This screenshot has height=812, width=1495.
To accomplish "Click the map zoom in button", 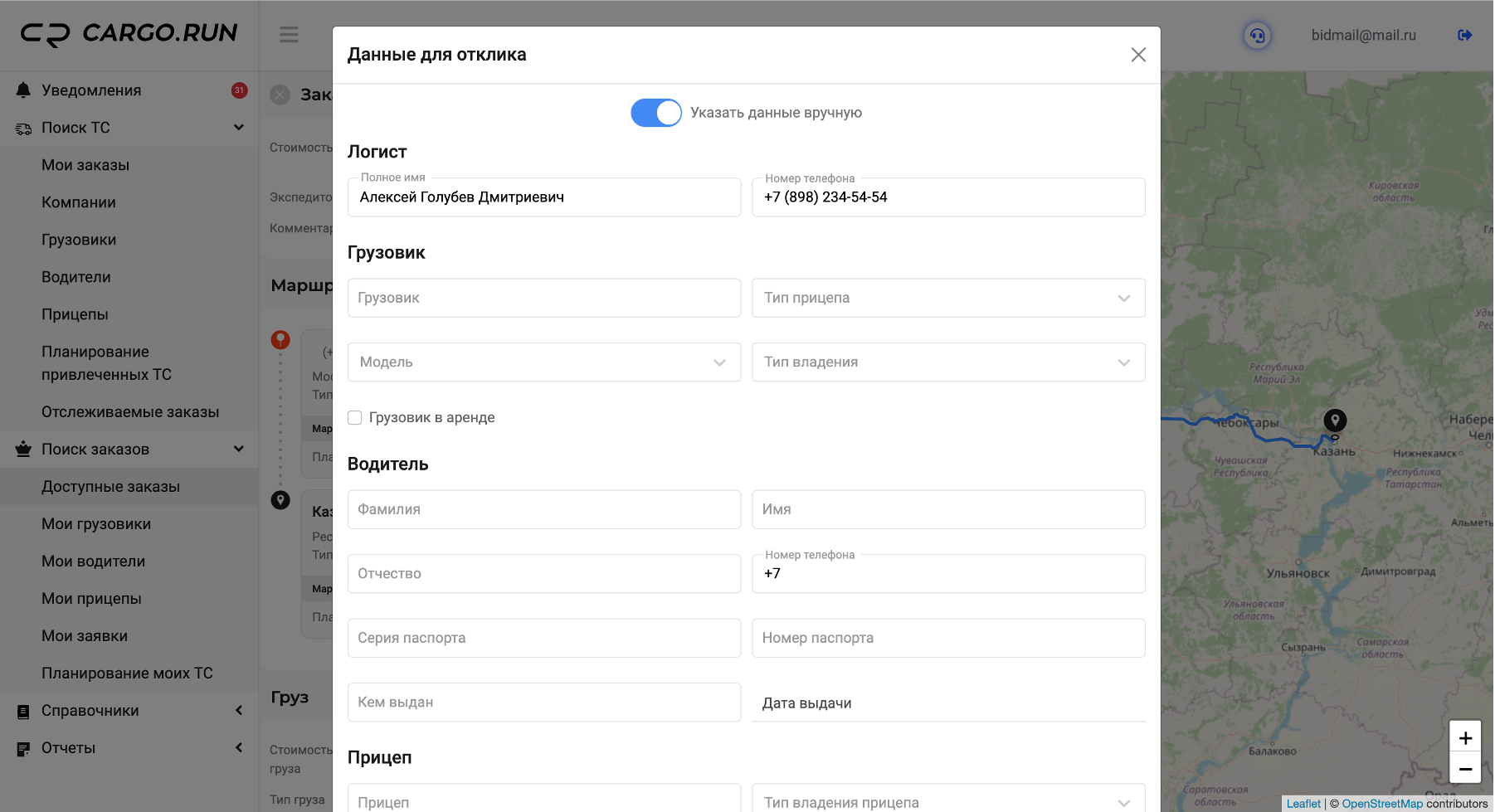I will point(1465,737).
